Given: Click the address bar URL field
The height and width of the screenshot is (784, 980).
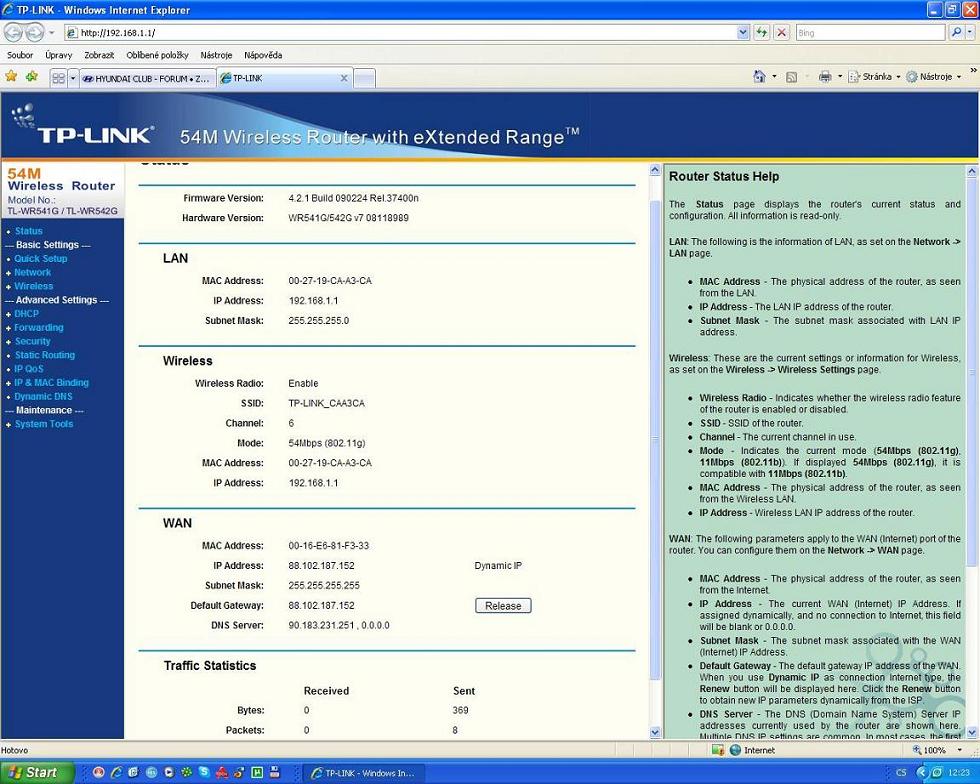Looking at the screenshot, I should (x=400, y=33).
